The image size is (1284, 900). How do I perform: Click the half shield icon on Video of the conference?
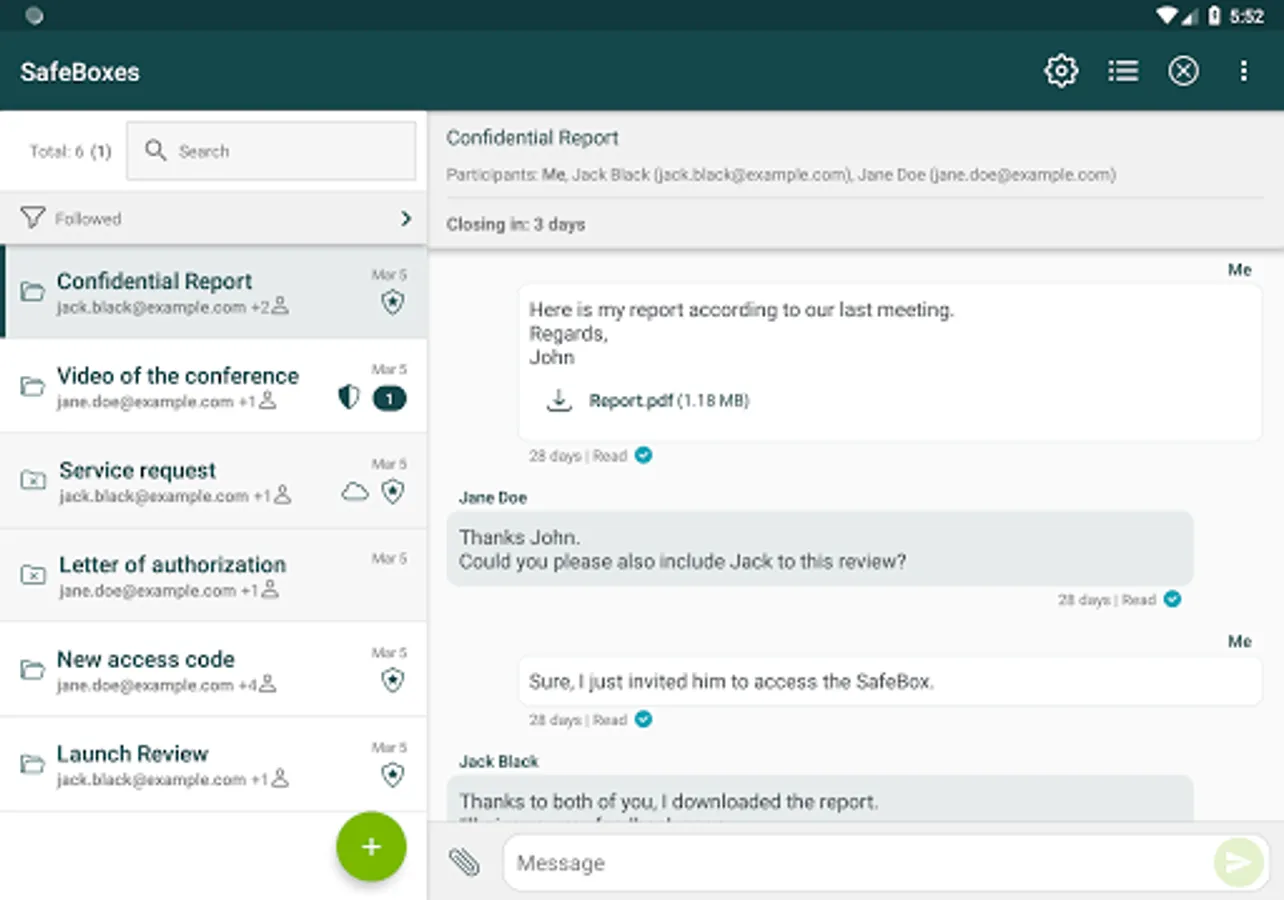click(x=348, y=398)
